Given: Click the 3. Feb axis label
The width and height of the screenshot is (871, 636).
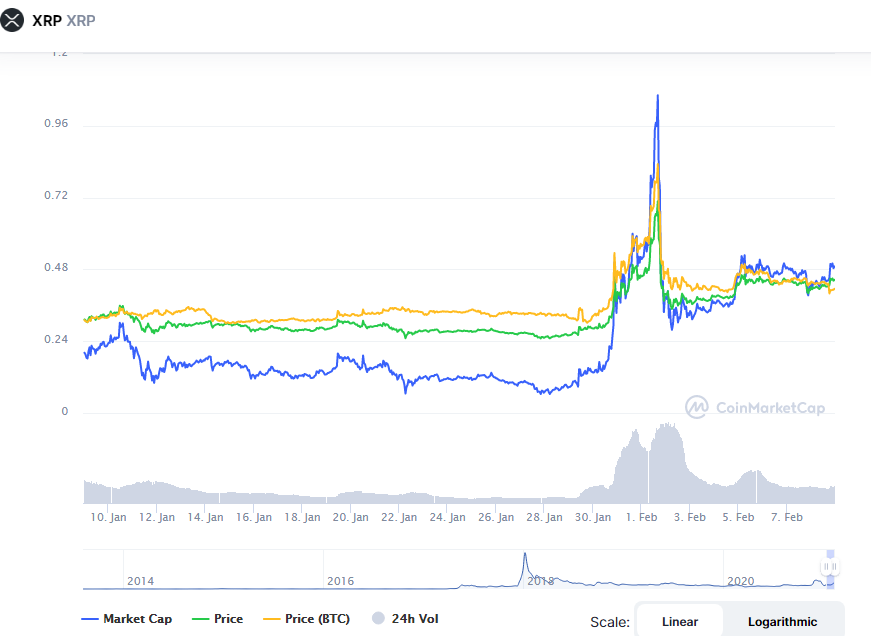Looking at the screenshot, I should pos(690,517).
